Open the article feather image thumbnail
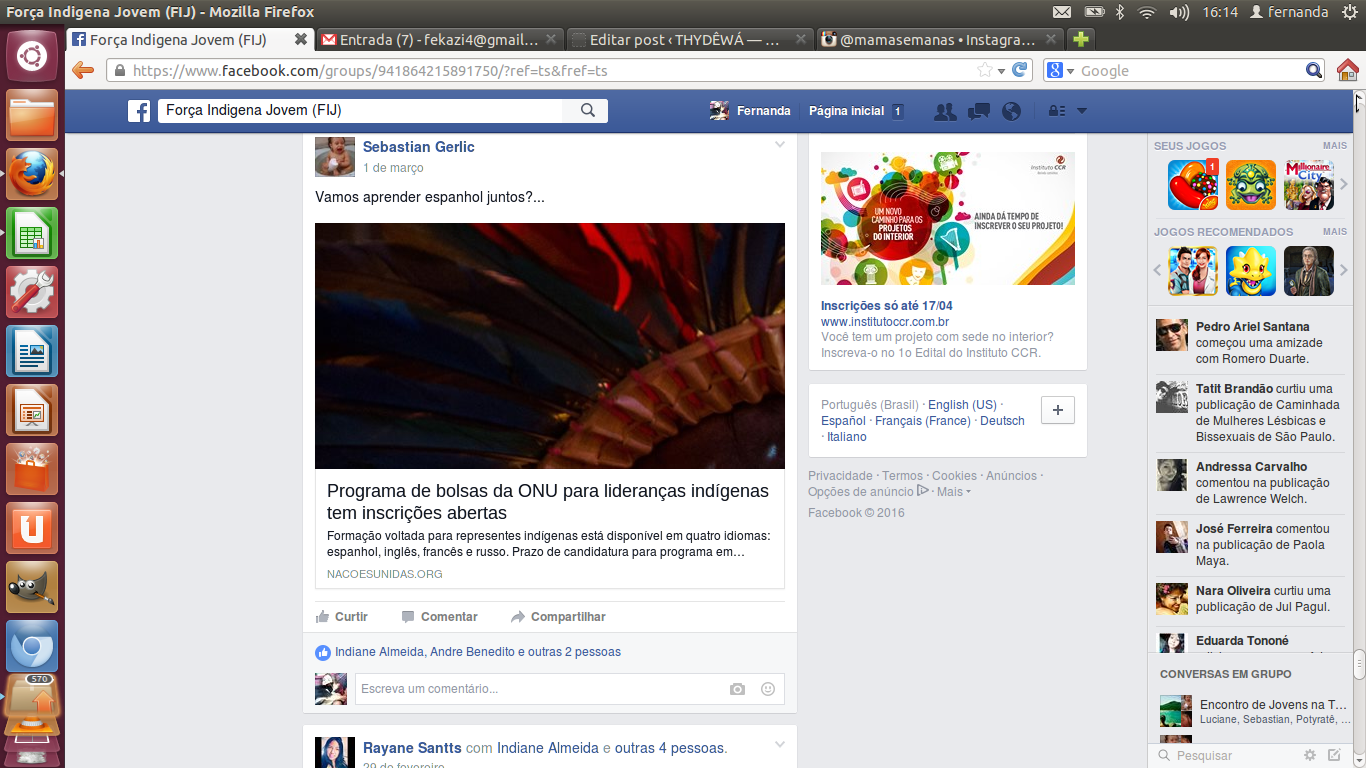This screenshot has height=768, width=1366. pos(550,346)
